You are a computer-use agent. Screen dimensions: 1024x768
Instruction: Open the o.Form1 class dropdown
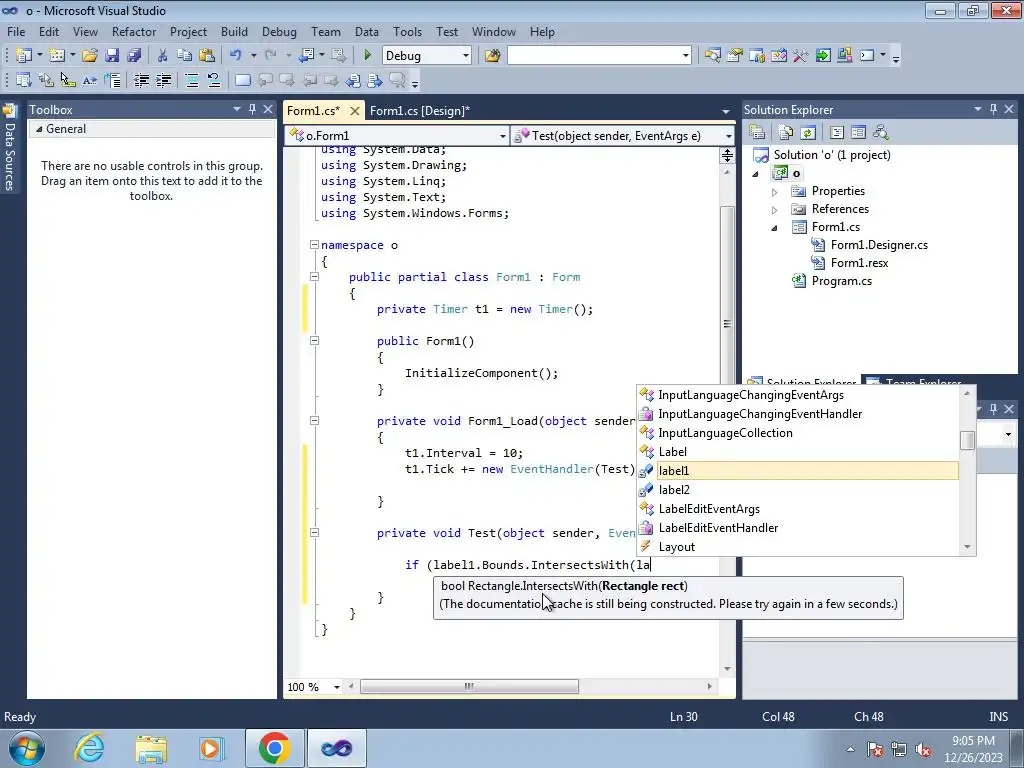pos(502,136)
